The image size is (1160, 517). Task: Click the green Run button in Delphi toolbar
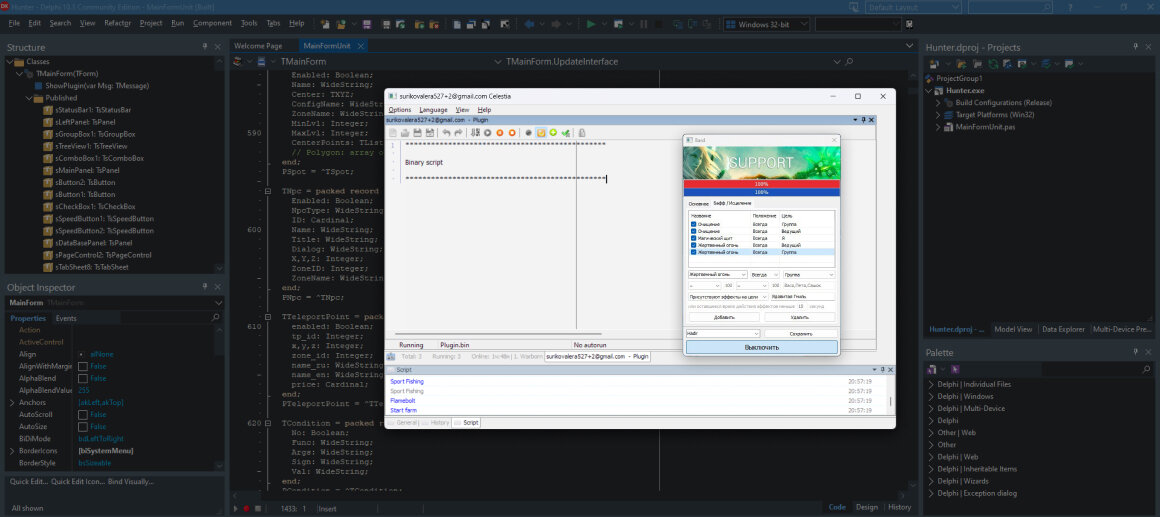[x=591, y=24]
